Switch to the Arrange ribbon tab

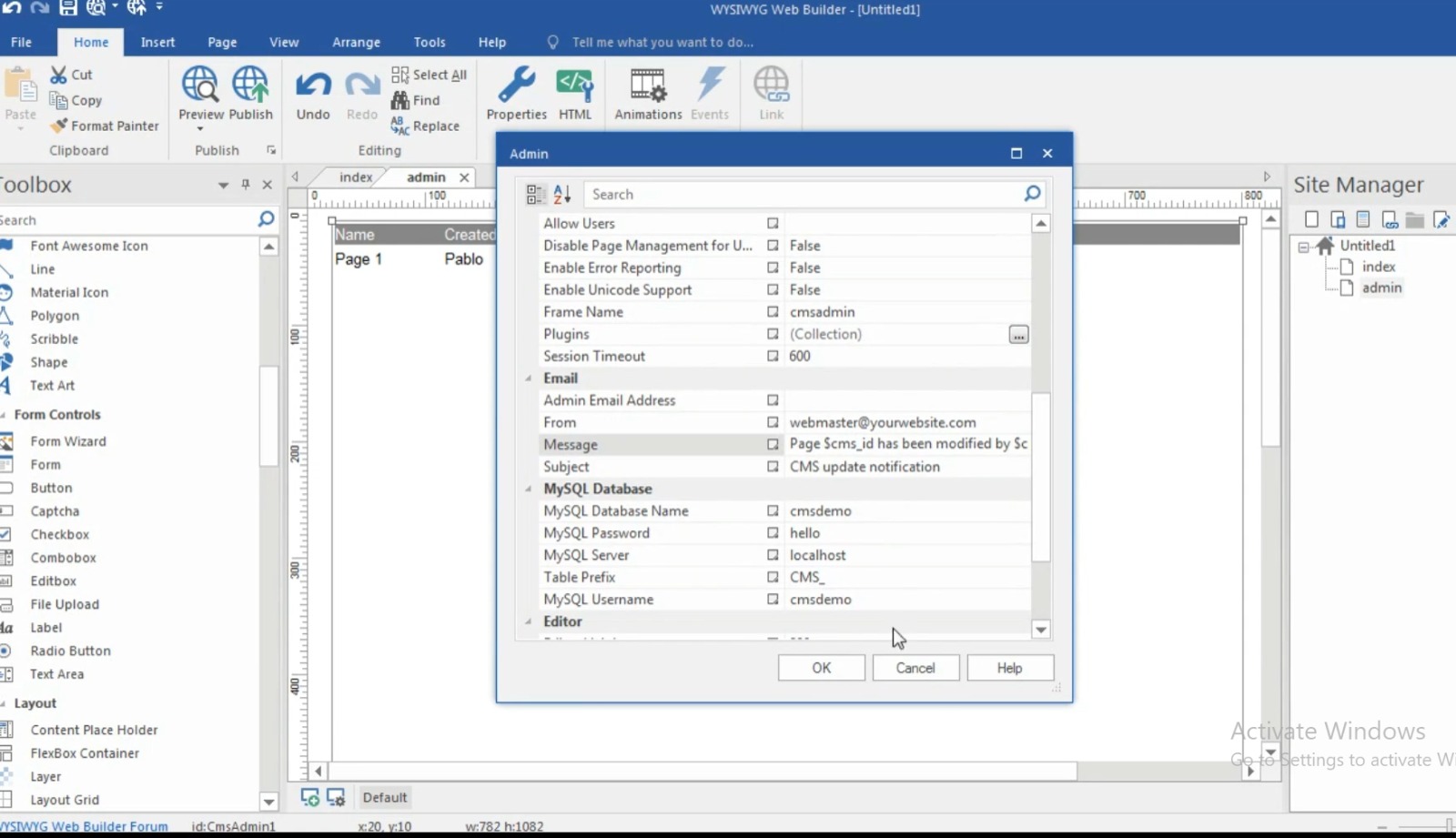click(x=356, y=42)
